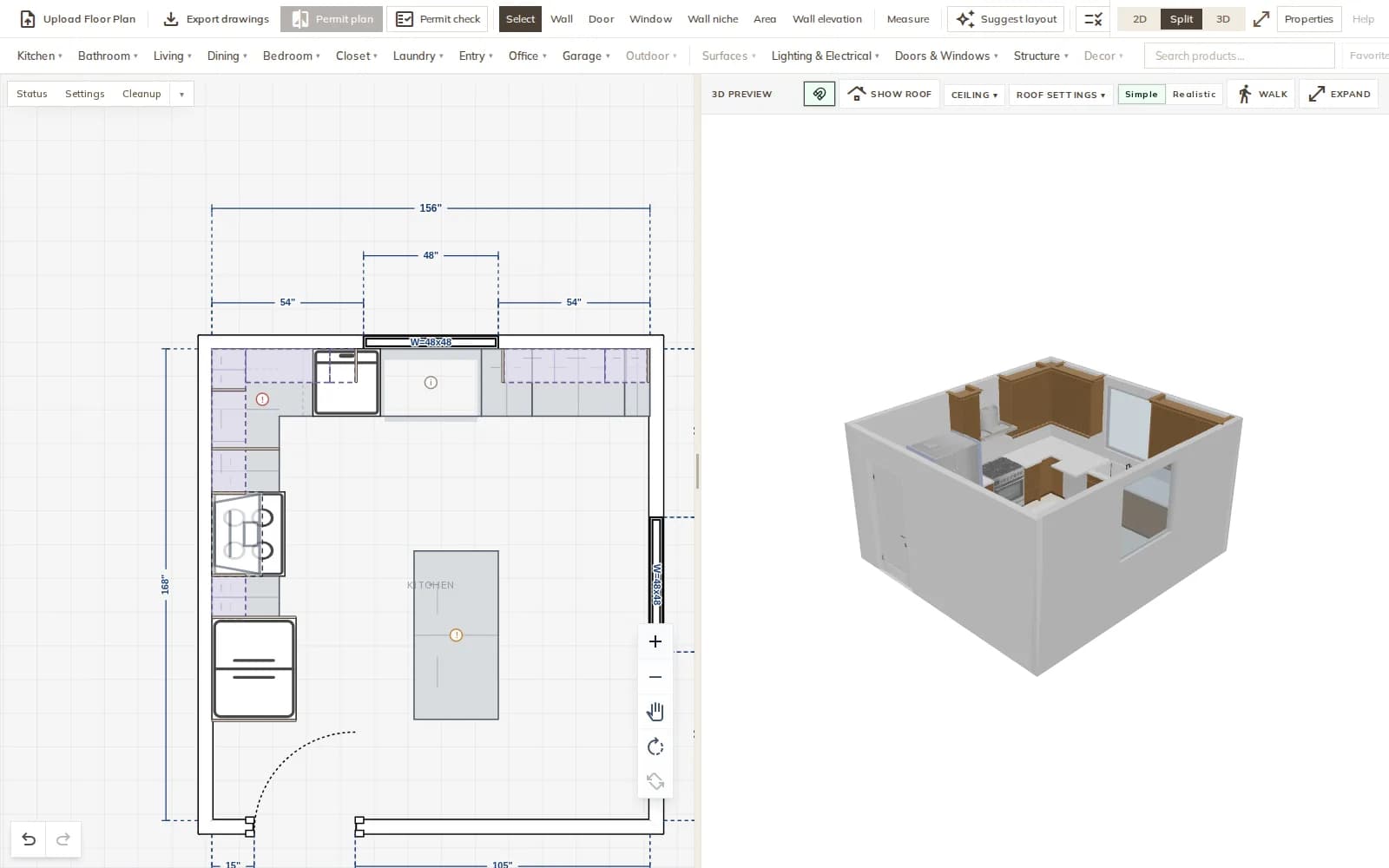Click Upload Floor Plan button
Screen dimensions: 1389x868
tap(78, 19)
